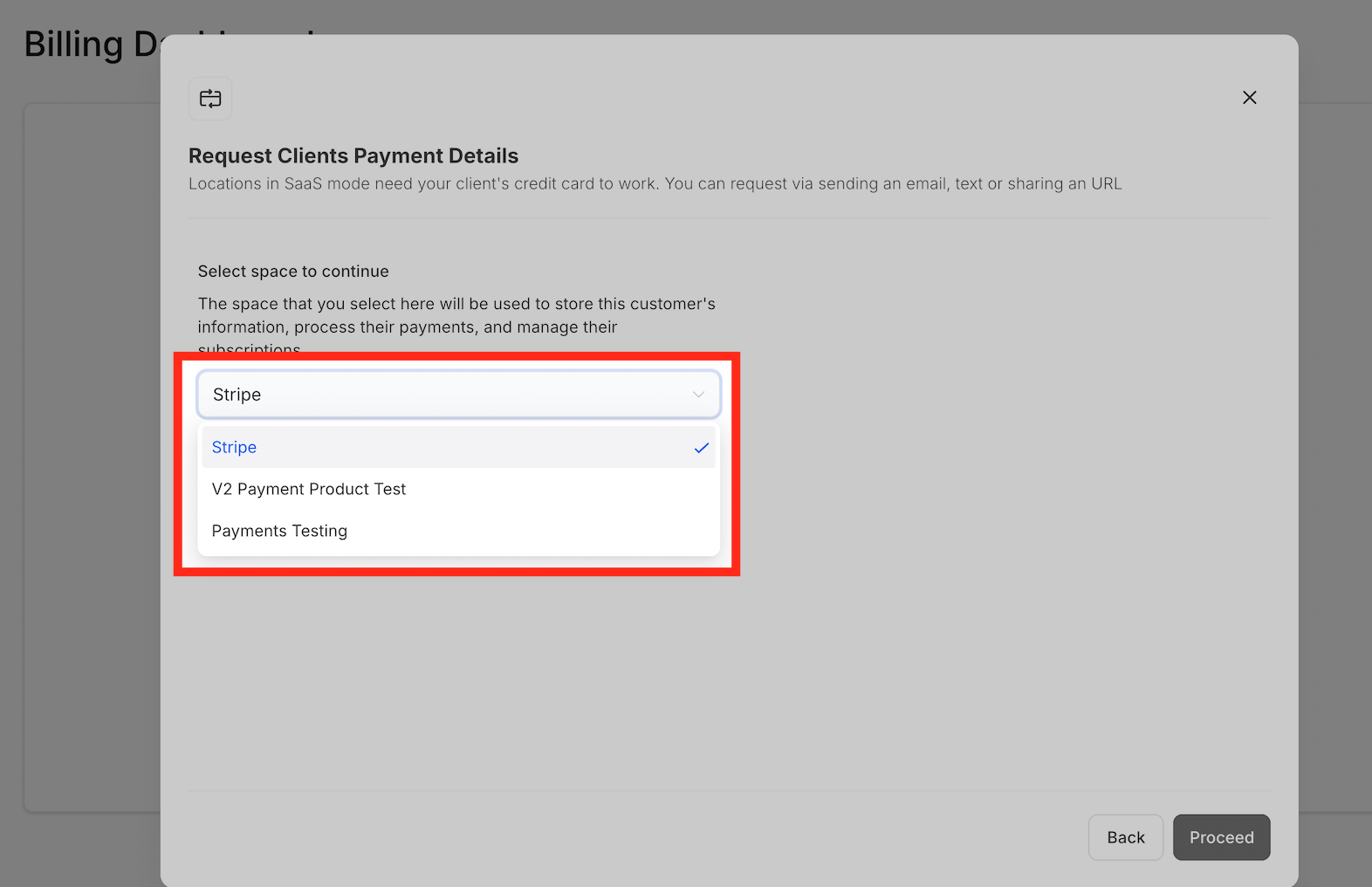1372x887 pixels.
Task: Click the Billing Dashboard page title
Action: pos(87,45)
